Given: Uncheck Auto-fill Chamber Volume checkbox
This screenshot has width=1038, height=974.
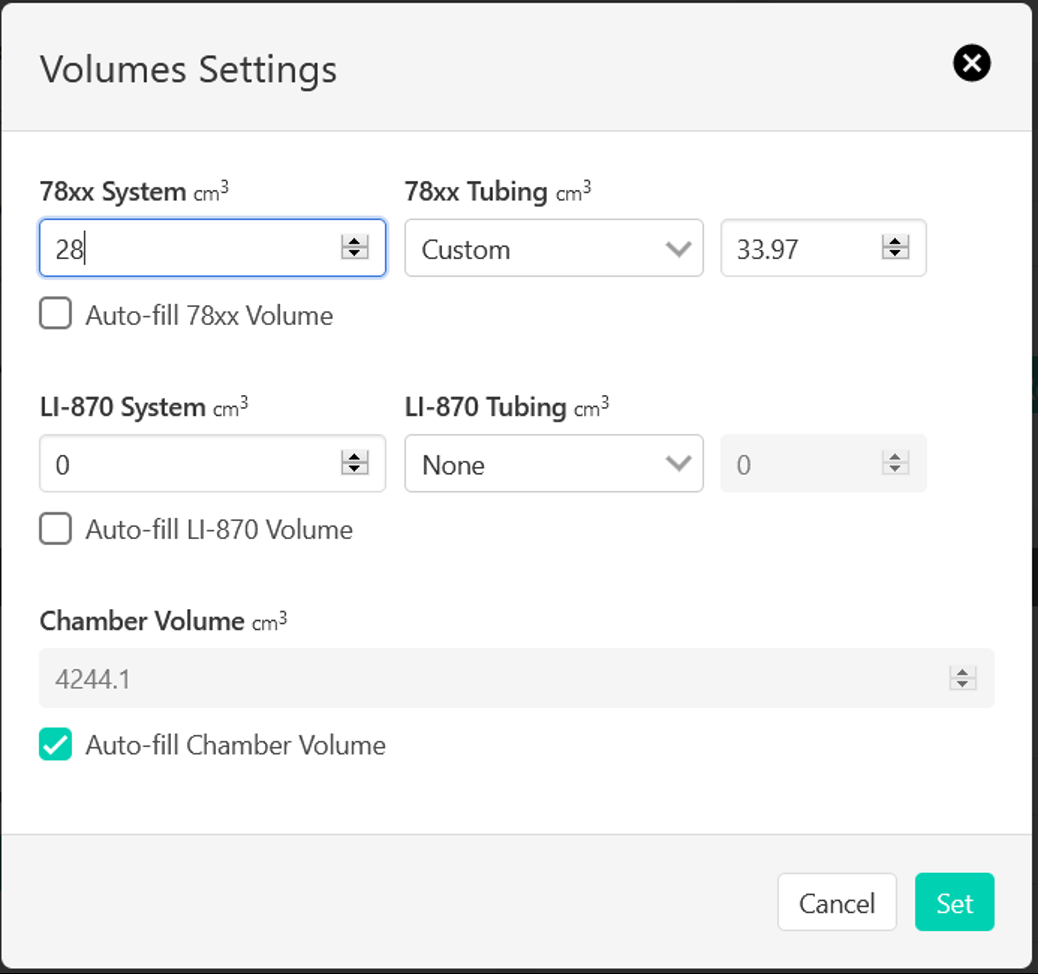Looking at the screenshot, I should click(x=56, y=744).
